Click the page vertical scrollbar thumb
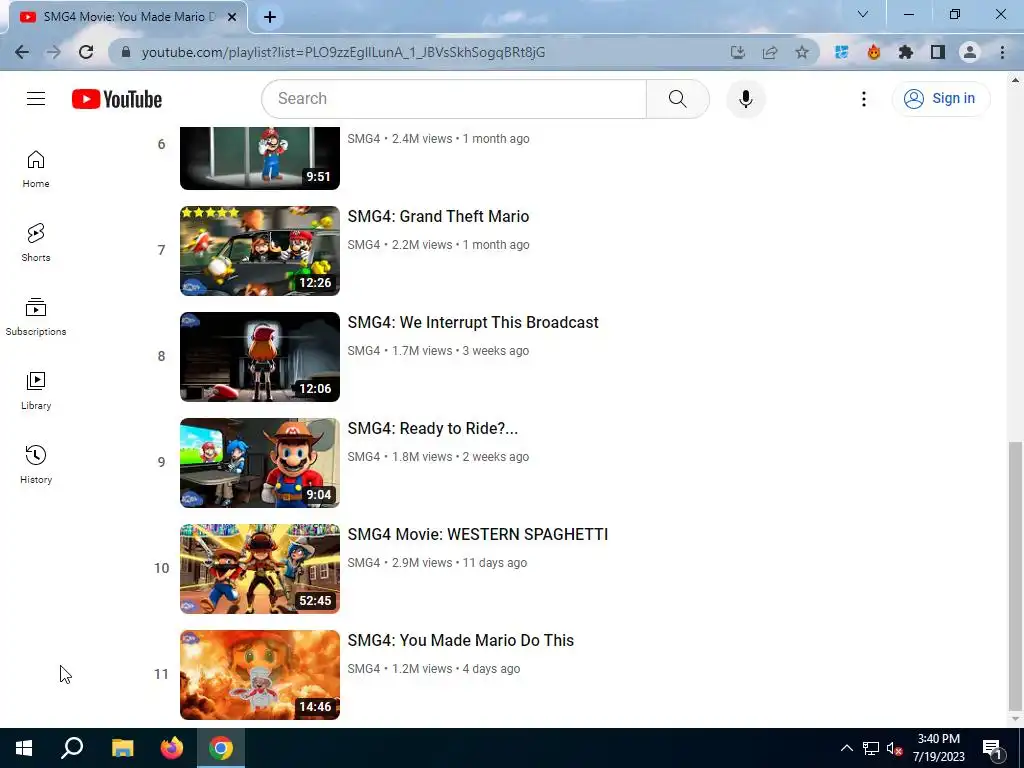The image size is (1024, 768). 1015,576
